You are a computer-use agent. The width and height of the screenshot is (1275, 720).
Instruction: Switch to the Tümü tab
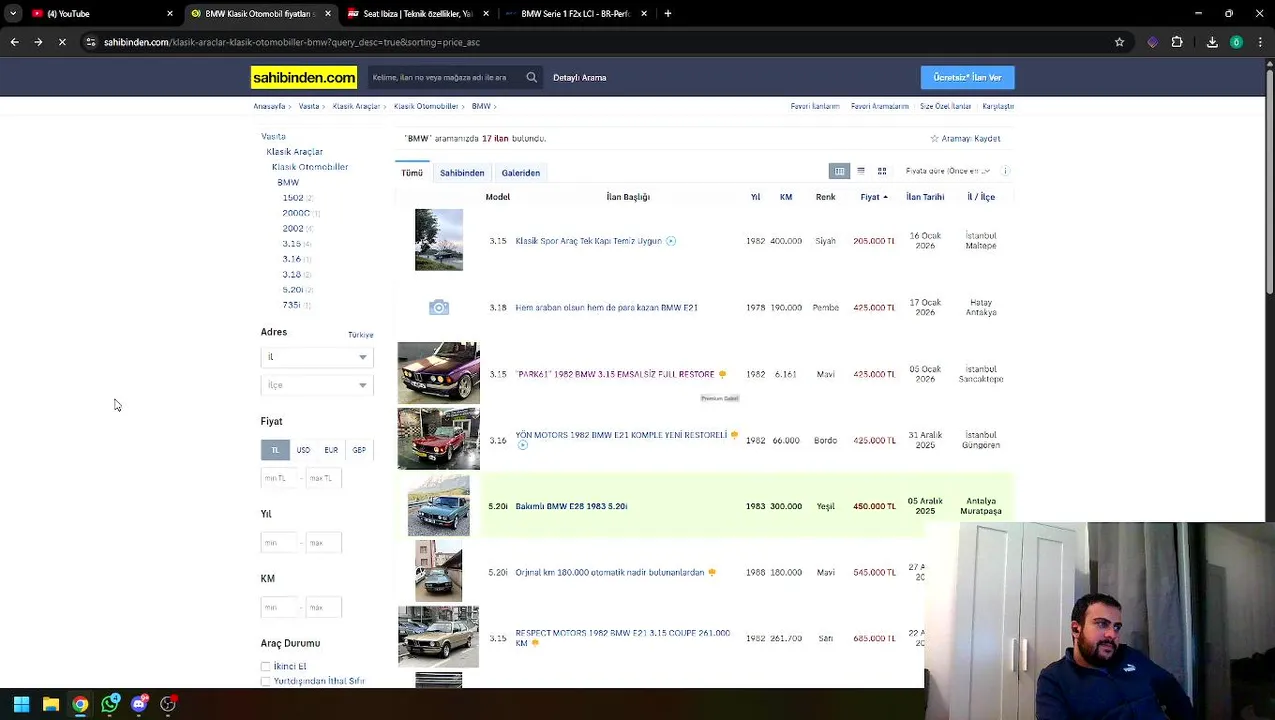412,173
